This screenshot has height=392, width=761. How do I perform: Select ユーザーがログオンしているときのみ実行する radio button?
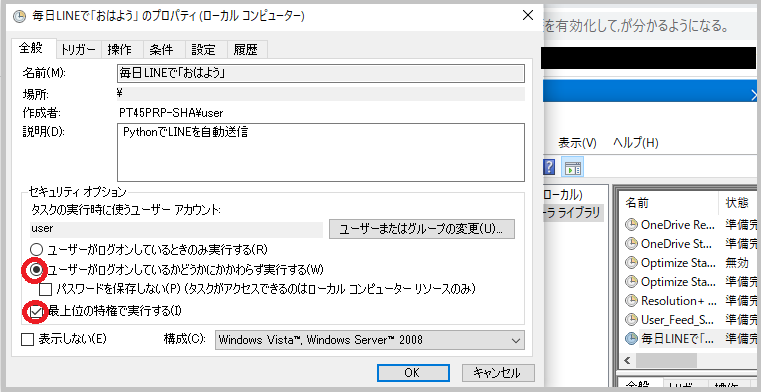coord(36,250)
